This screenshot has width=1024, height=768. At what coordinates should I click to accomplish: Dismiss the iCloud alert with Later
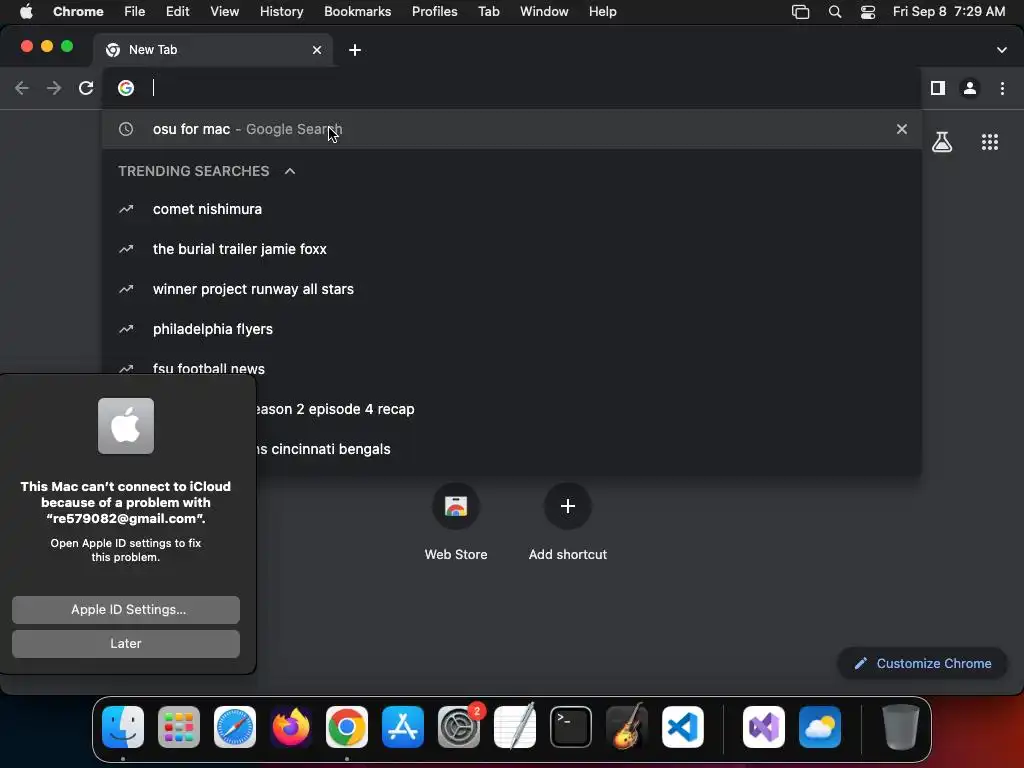(126, 644)
